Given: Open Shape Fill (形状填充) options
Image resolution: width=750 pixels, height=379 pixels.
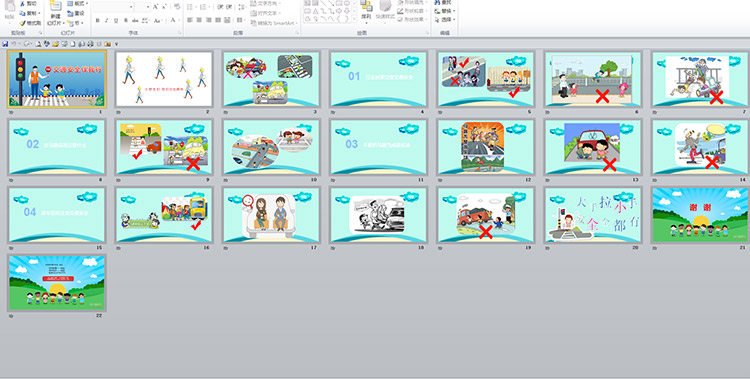Looking at the screenshot, I should coord(412,2).
